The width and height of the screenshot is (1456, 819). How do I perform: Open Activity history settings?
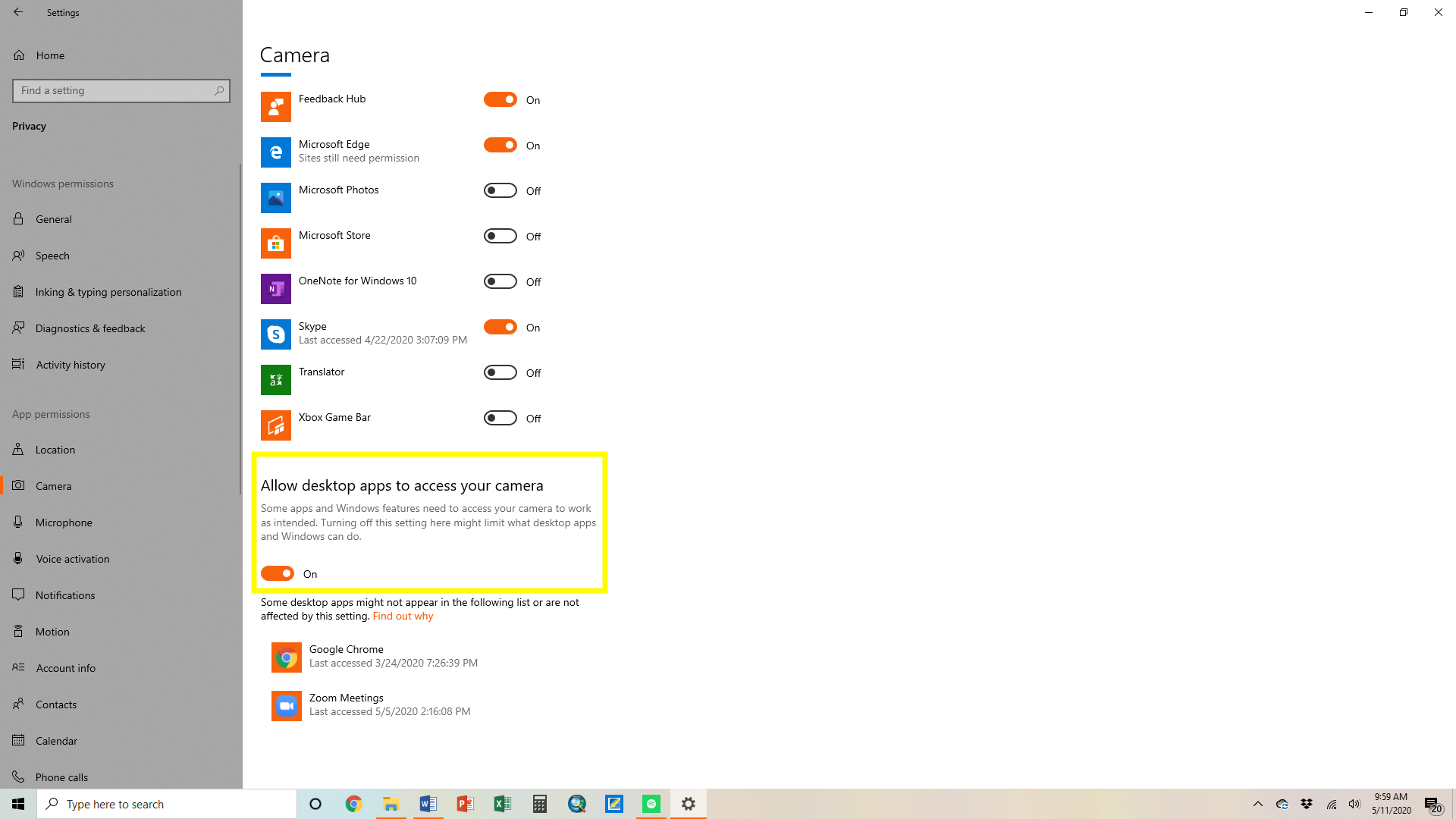click(121, 365)
